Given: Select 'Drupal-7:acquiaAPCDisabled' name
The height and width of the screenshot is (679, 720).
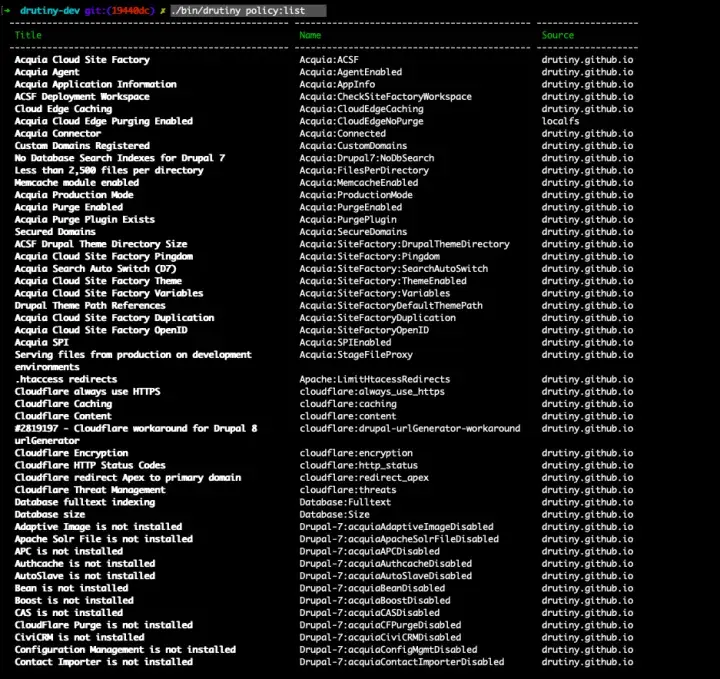Looking at the screenshot, I should 370,552.
